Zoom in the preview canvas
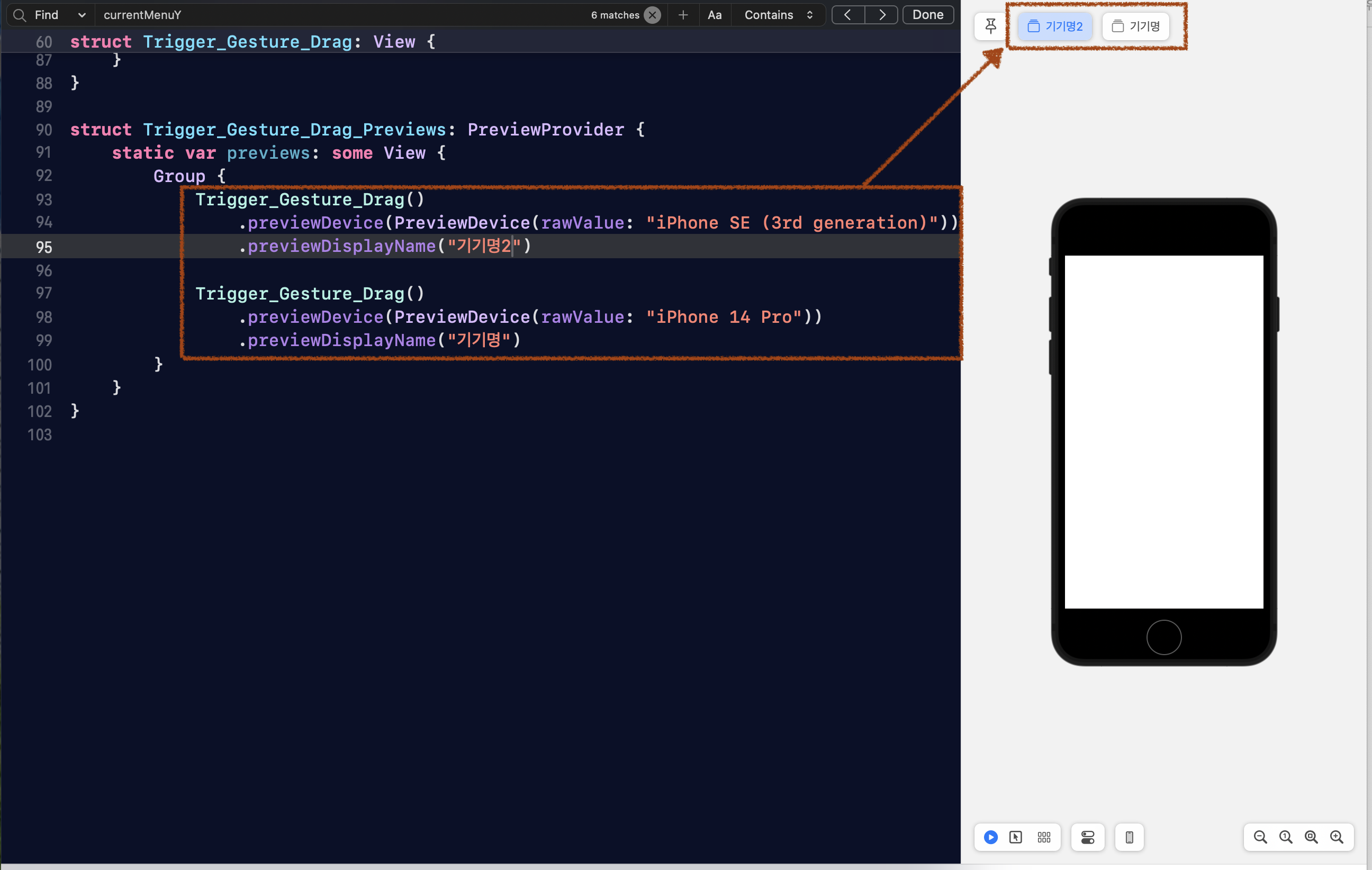Viewport: 1372px width, 870px height. 1337,837
